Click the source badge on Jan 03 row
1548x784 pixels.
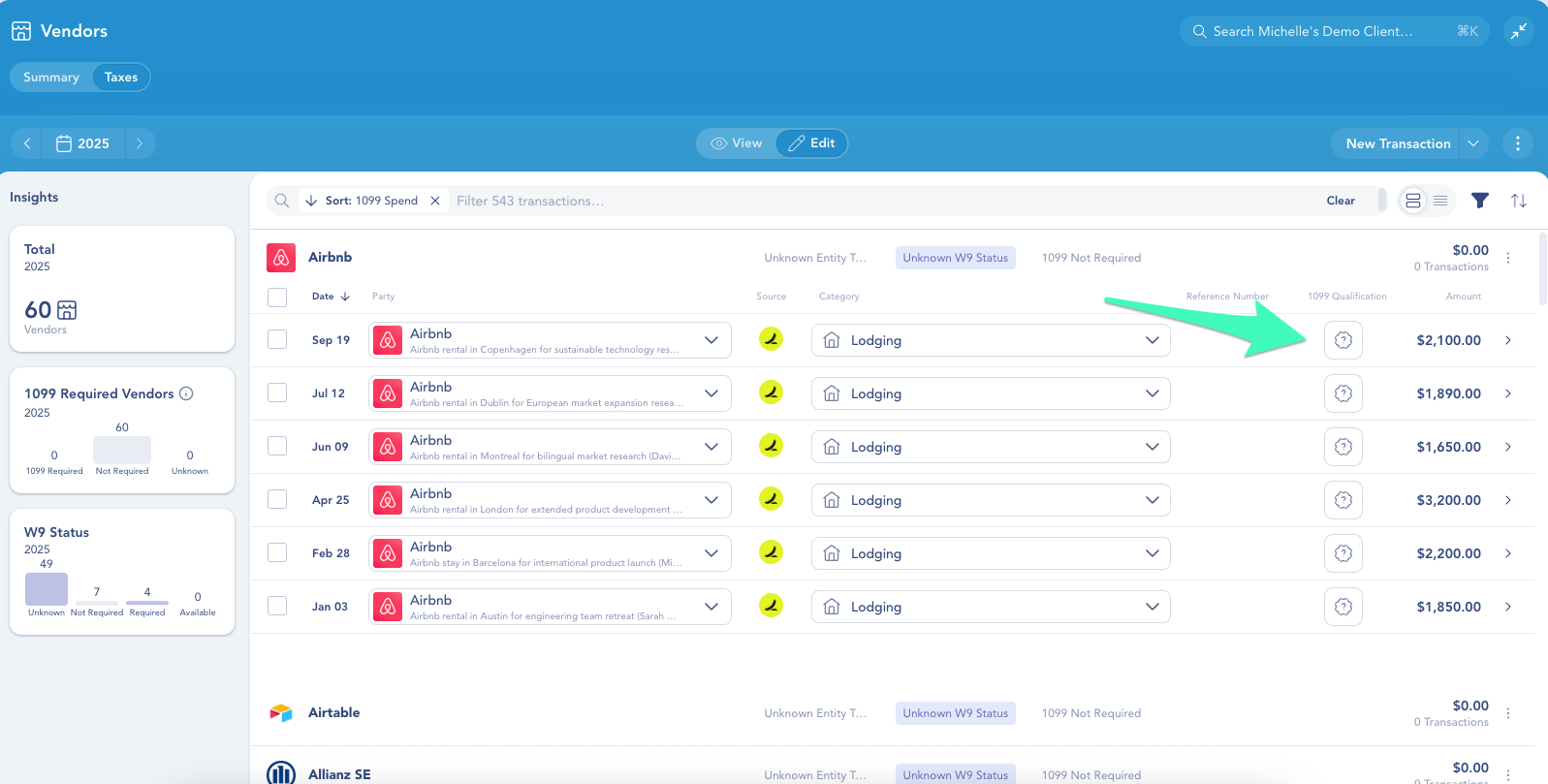click(771, 606)
